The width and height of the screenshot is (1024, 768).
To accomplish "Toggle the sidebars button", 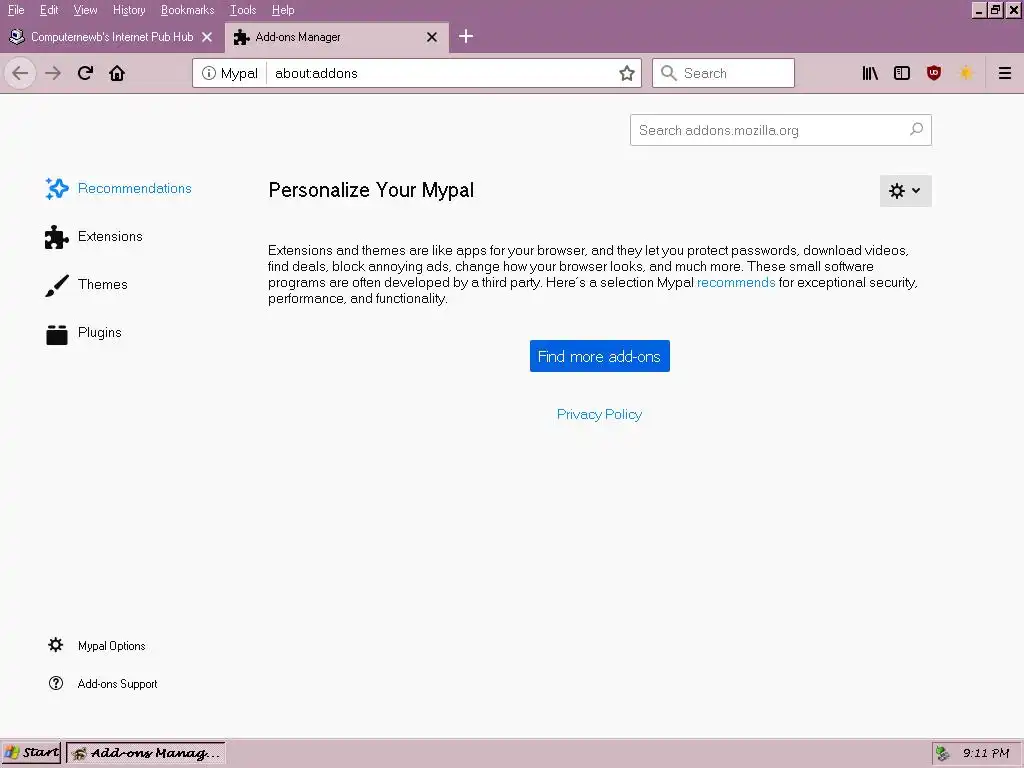I will pyautogui.click(x=902, y=73).
